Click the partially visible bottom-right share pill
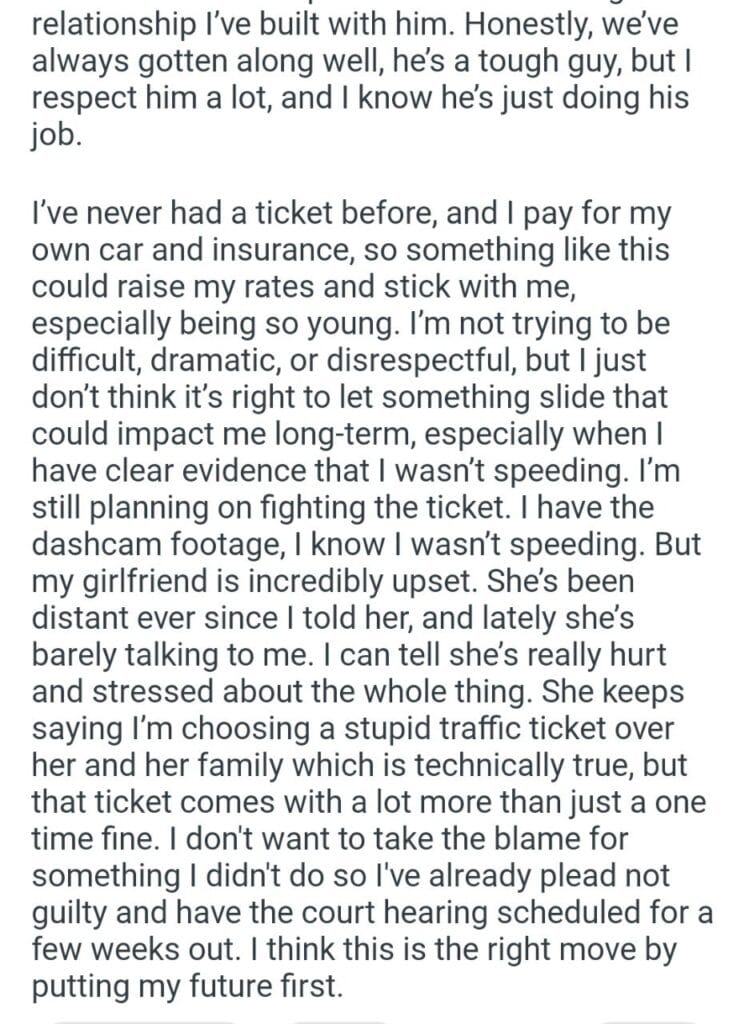The height and width of the screenshot is (1024, 749). click(x=650, y=1020)
